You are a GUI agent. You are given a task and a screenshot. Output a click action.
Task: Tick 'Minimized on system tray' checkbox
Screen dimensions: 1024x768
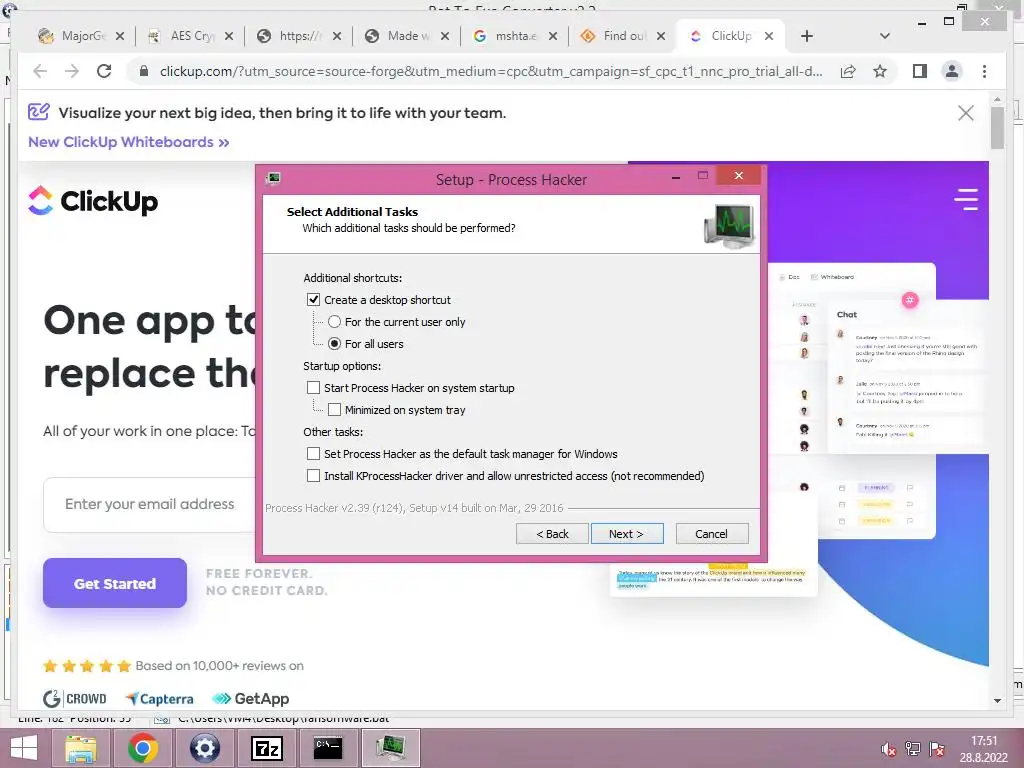click(x=334, y=409)
